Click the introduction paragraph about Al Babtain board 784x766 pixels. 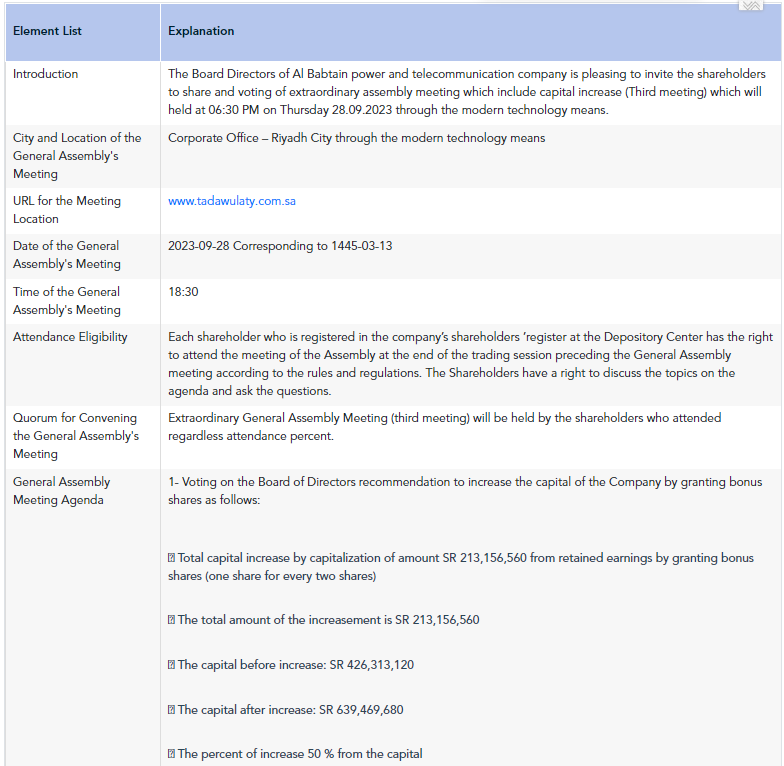click(x=466, y=92)
